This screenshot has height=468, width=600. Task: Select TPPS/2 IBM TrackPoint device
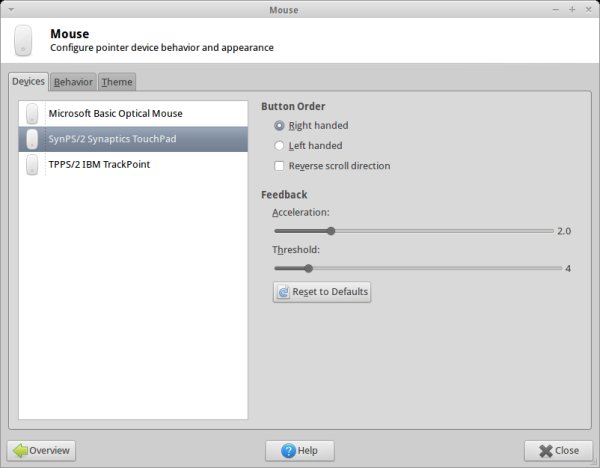(133, 165)
